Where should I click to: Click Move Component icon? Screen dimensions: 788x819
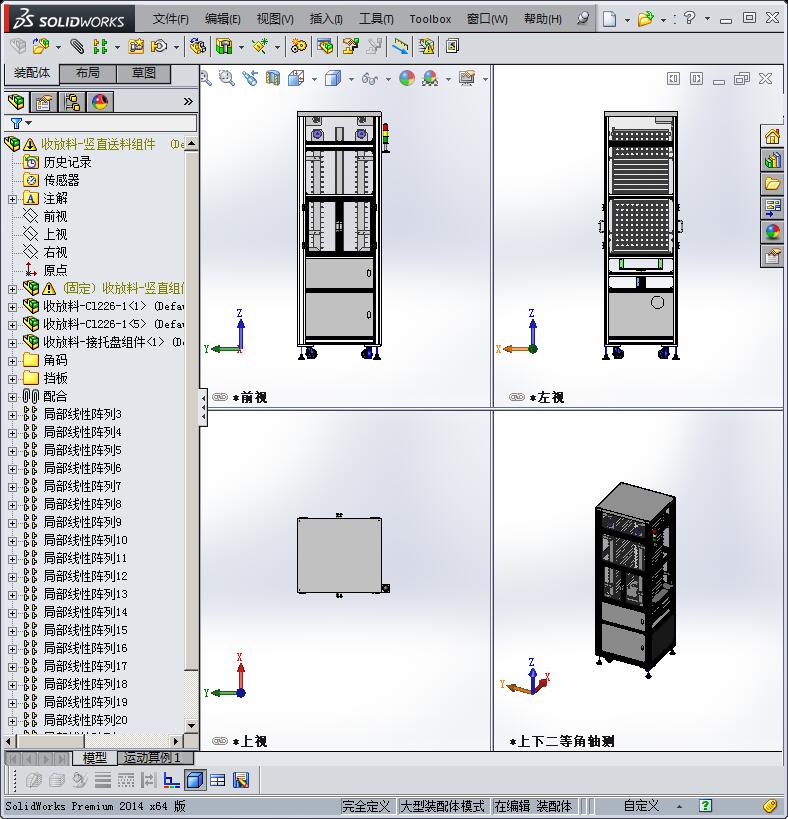pos(159,46)
